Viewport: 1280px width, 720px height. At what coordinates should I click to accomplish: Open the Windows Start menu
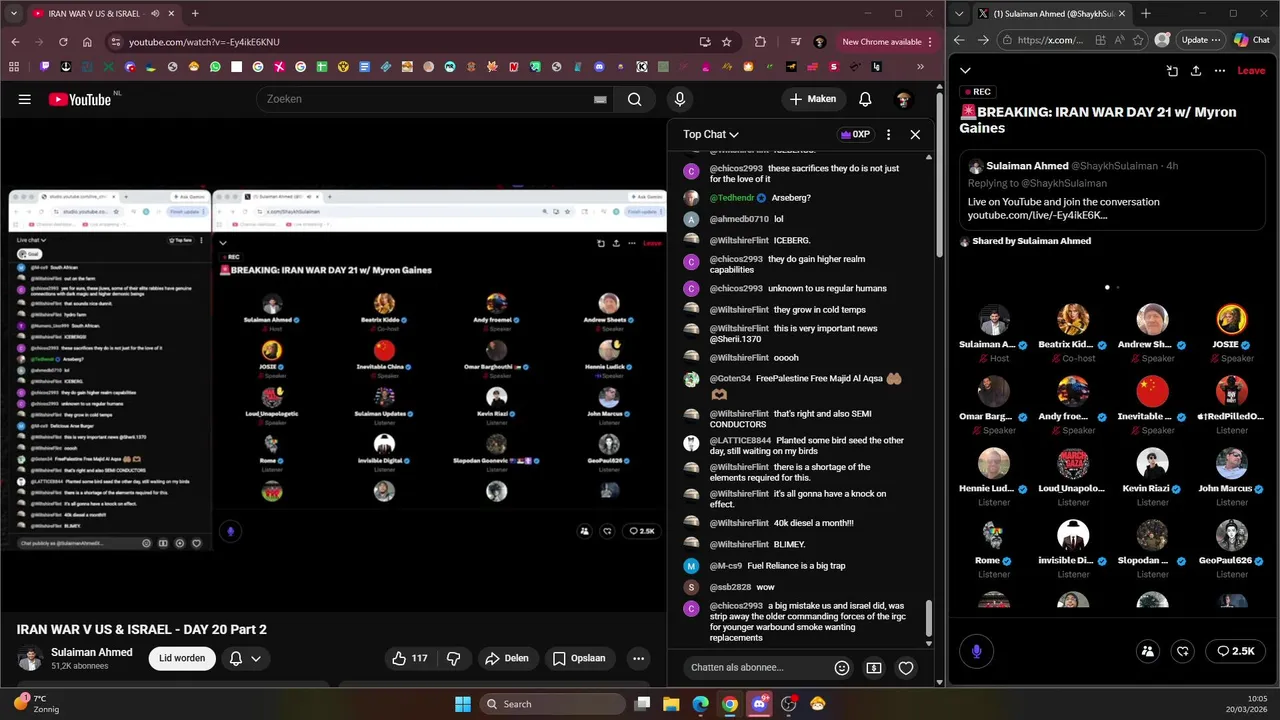pos(463,704)
